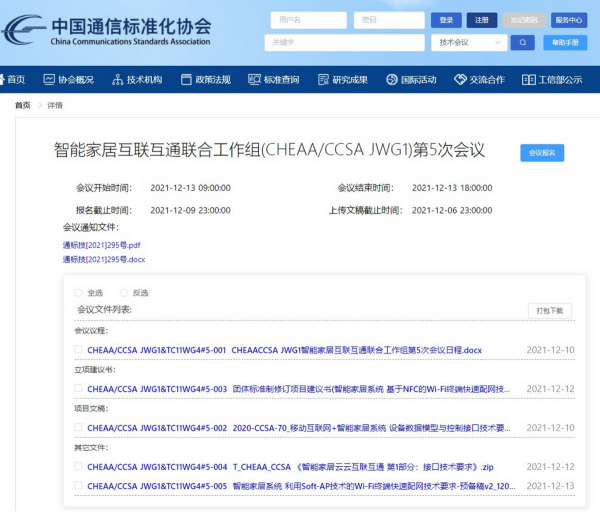Open the 2020-CCSA-70 file link

(299, 427)
